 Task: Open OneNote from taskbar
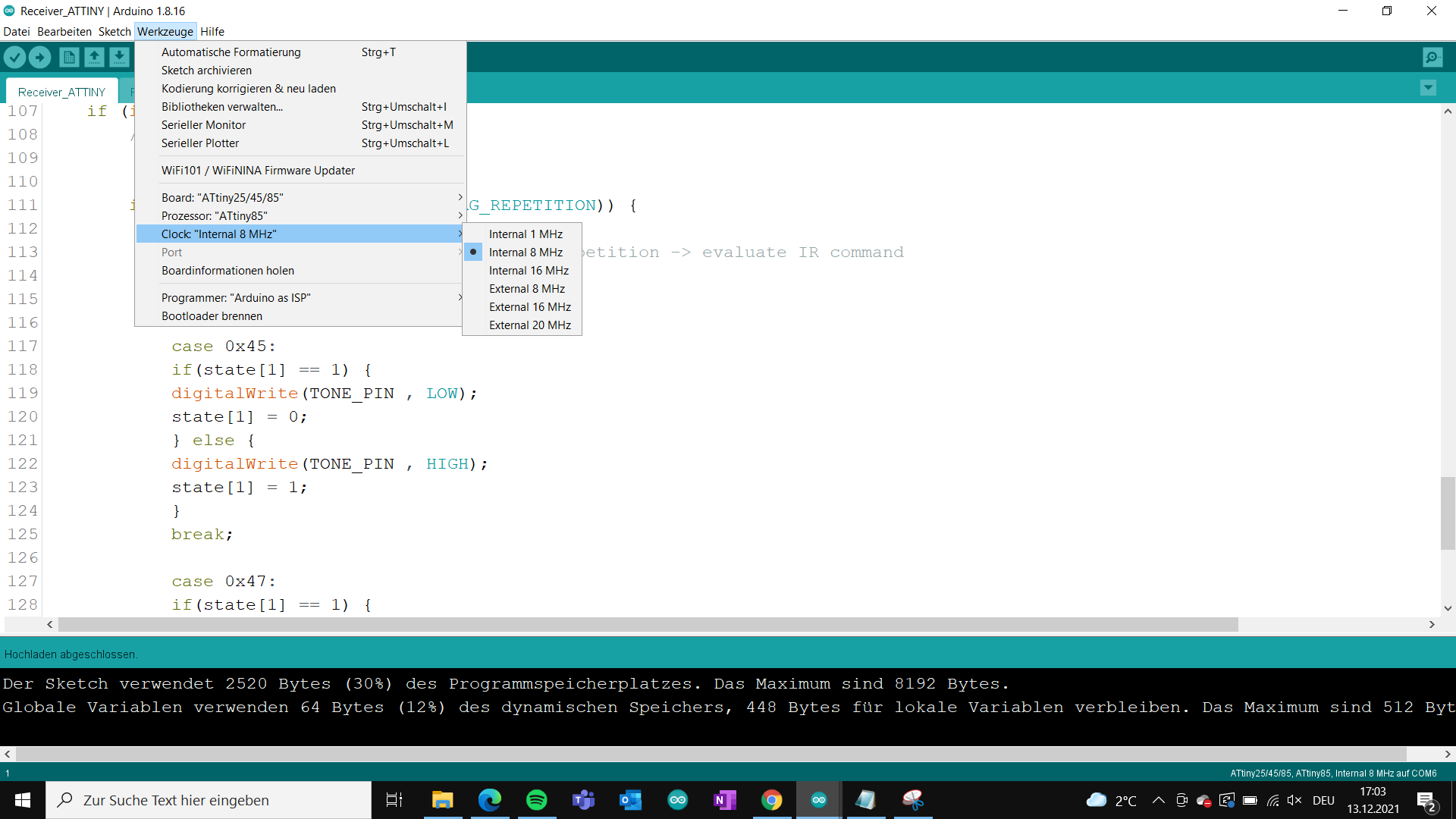pos(724,800)
